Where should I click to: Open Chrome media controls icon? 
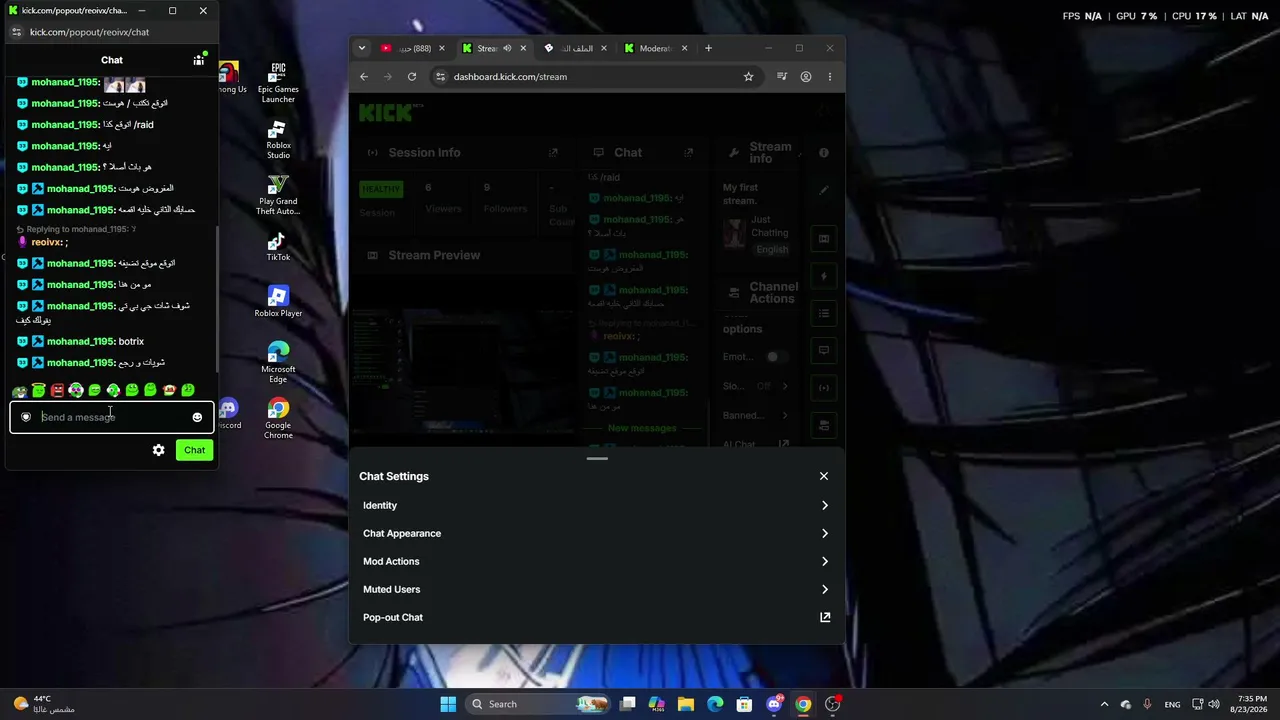click(x=782, y=77)
